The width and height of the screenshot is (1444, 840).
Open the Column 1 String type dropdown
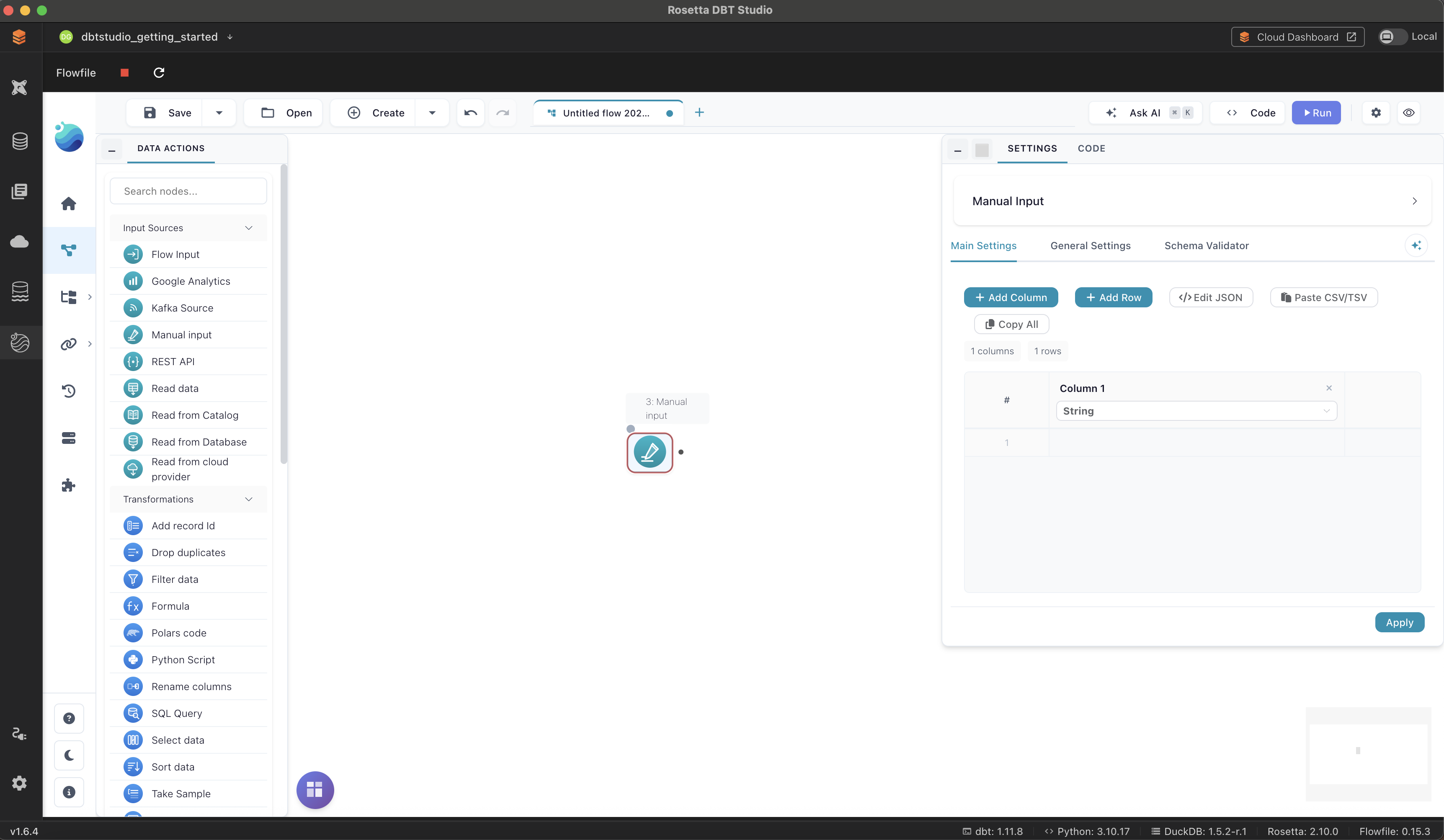pos(1196,411)
